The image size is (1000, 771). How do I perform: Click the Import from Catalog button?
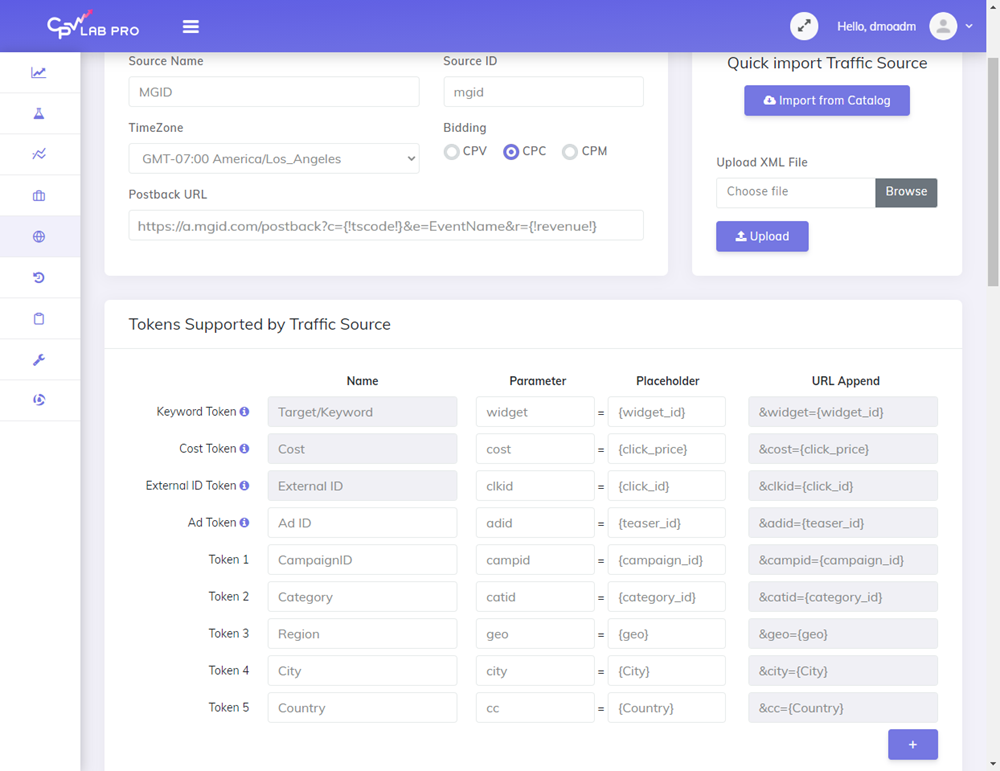pyautogui.click(x=826, y=100)
